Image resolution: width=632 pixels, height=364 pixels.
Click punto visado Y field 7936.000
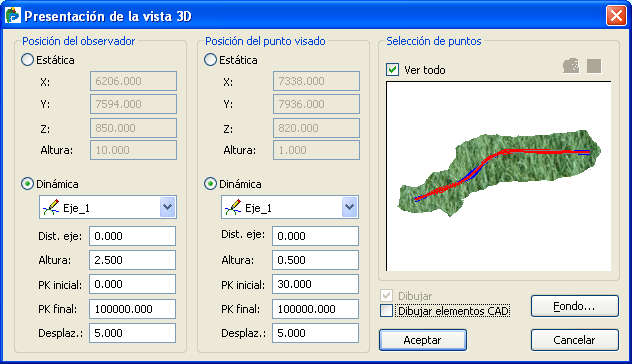click(316, 104)
